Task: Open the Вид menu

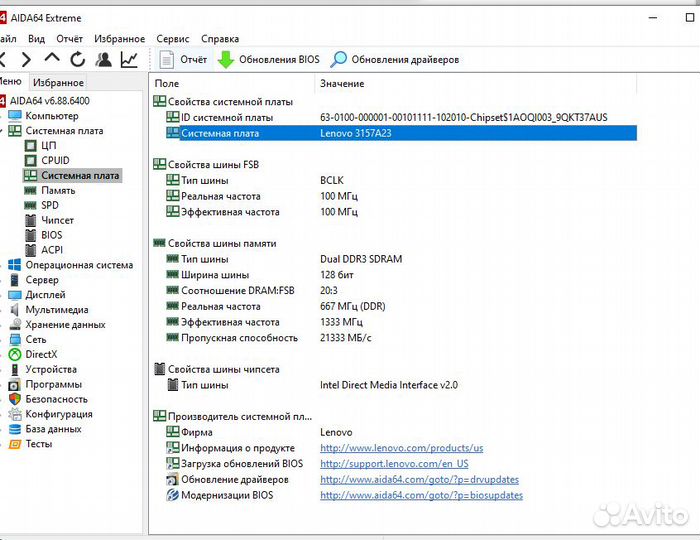Action: click(x=37, y=39)
